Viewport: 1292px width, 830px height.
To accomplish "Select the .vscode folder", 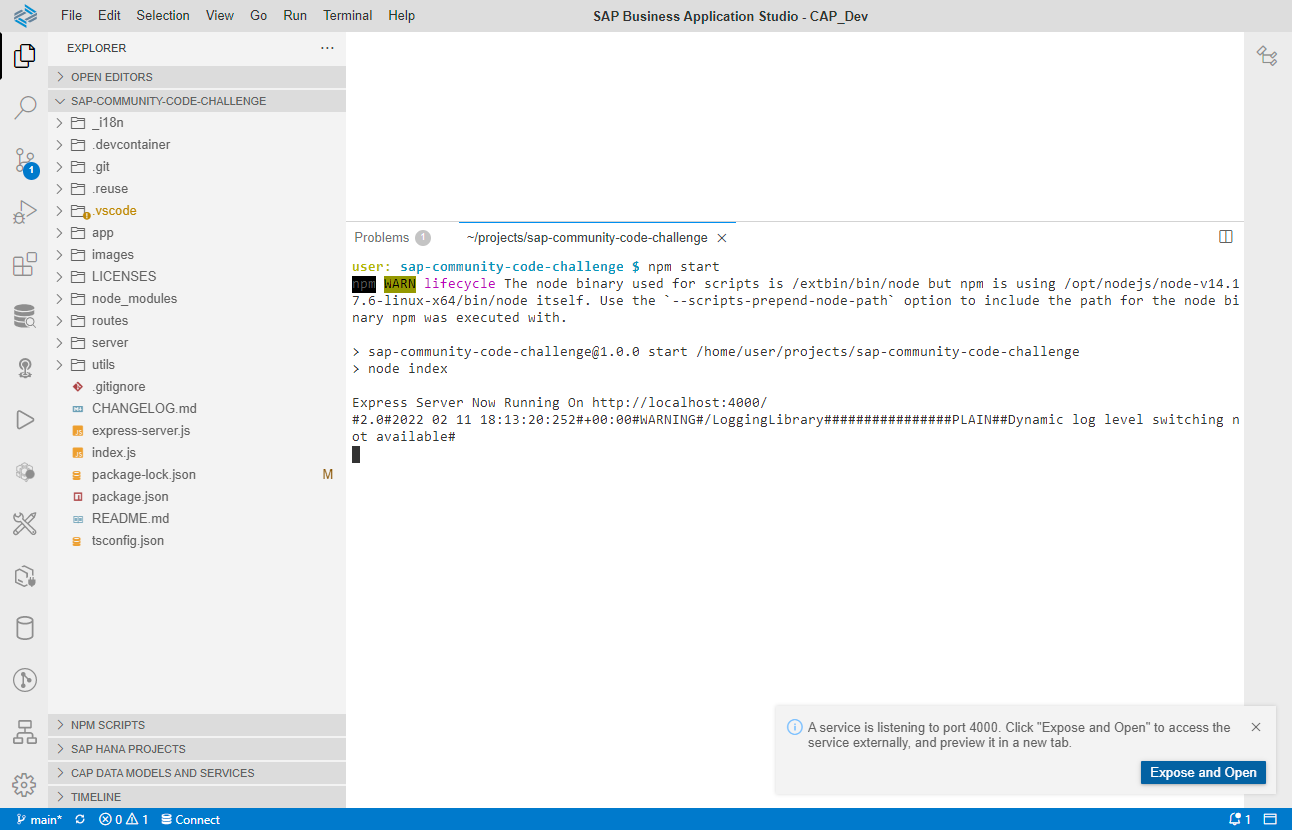I will (x=197, y=211).
